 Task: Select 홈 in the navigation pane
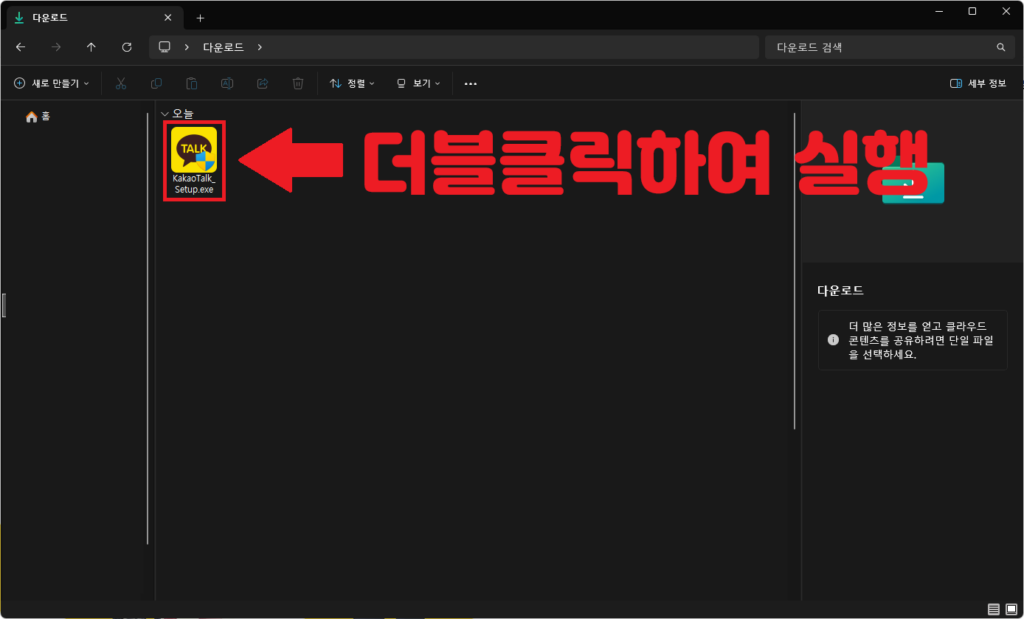[38, 116]
